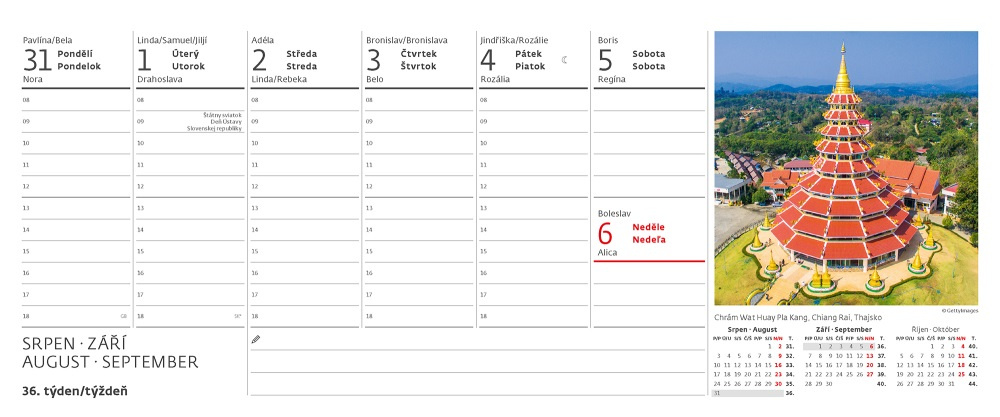Click the 18 time slot on Friday
Viewport: 1000px width, 417px height.
pos(534,316)
